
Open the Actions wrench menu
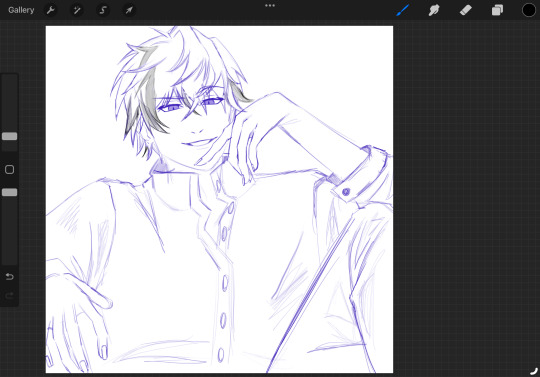tap(51, 10)
